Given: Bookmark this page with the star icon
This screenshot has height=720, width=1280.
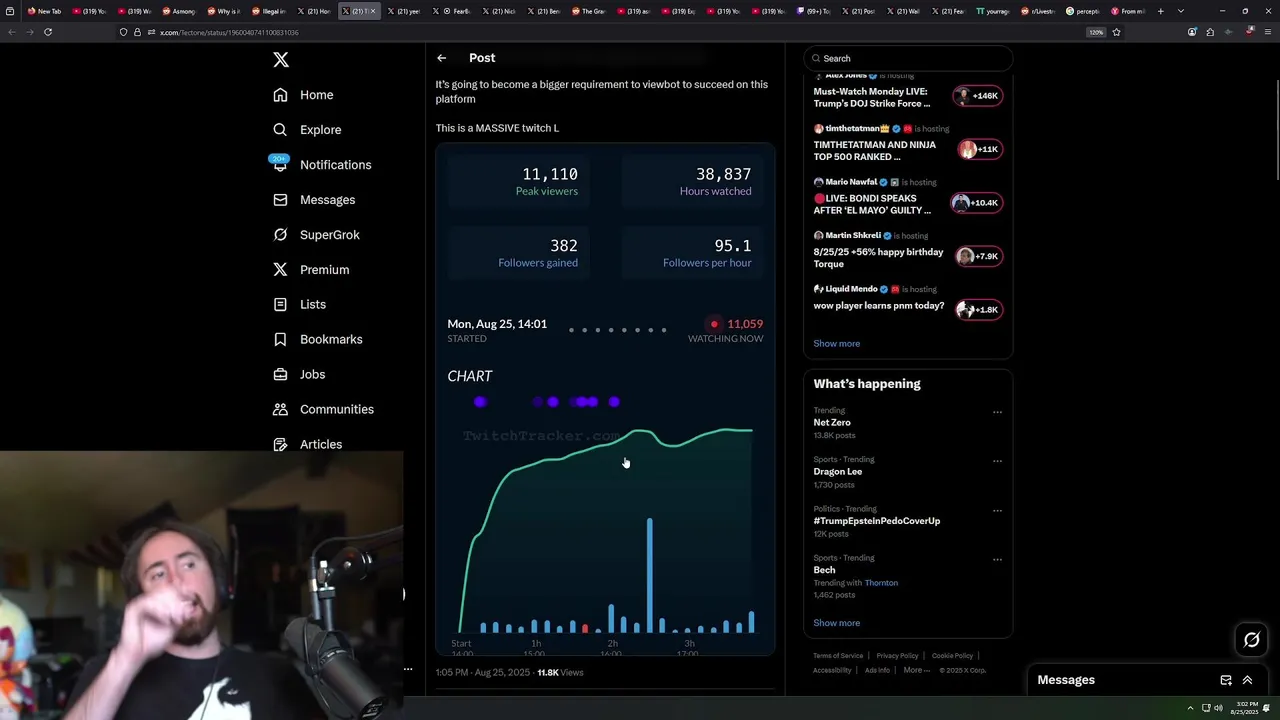Looking at the screenshot, I should tap(1116, 32).
